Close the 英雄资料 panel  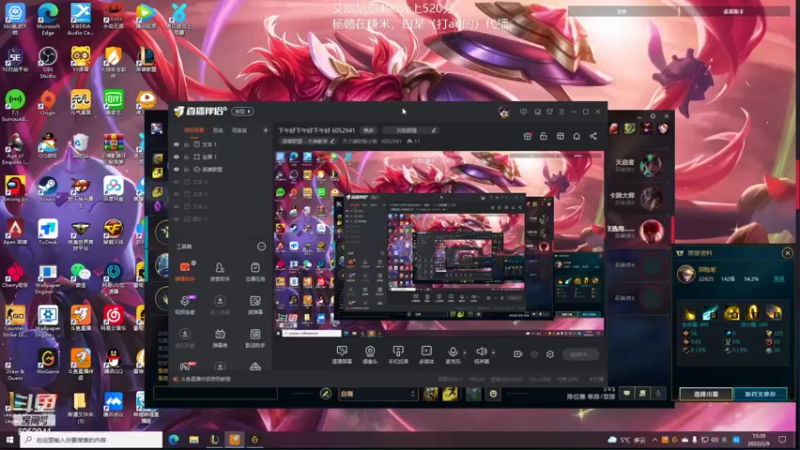click(x=787, y=253)
